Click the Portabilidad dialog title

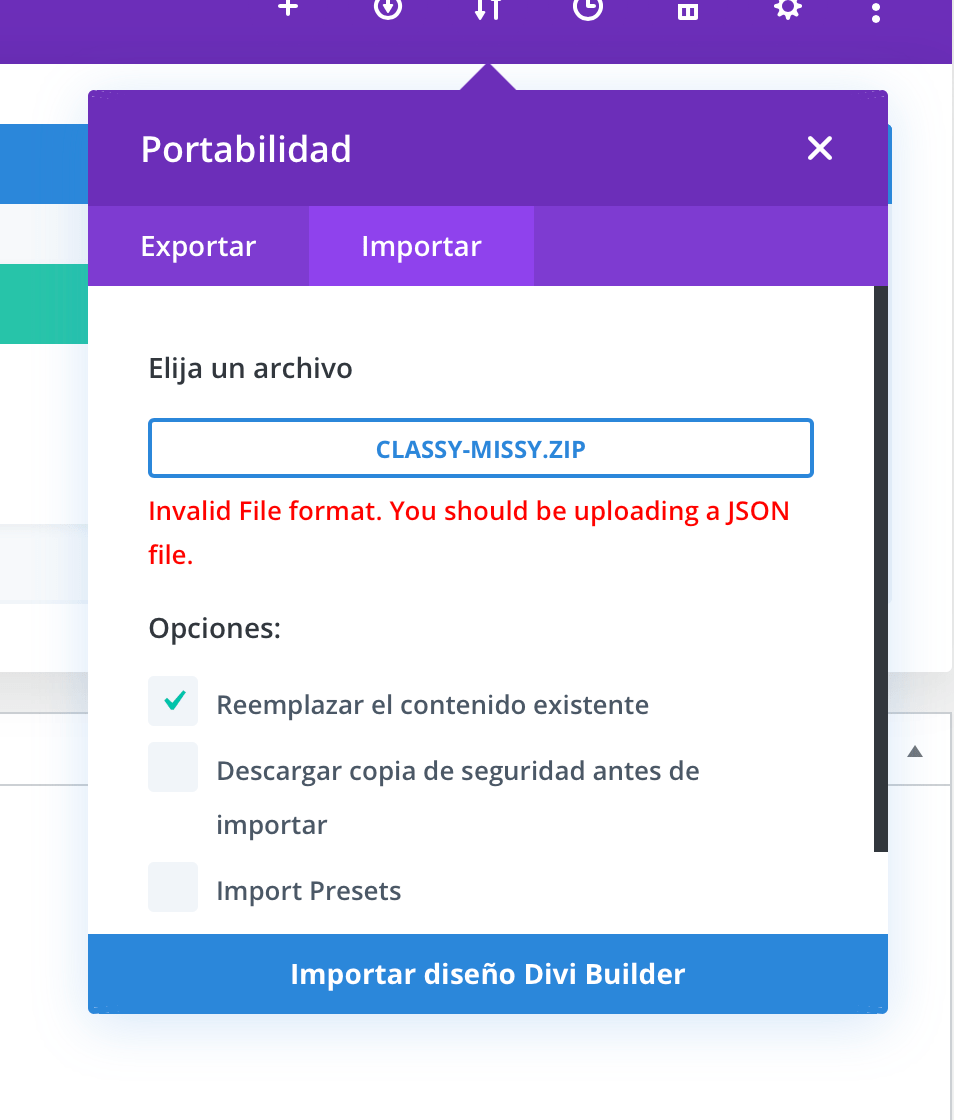246,149
